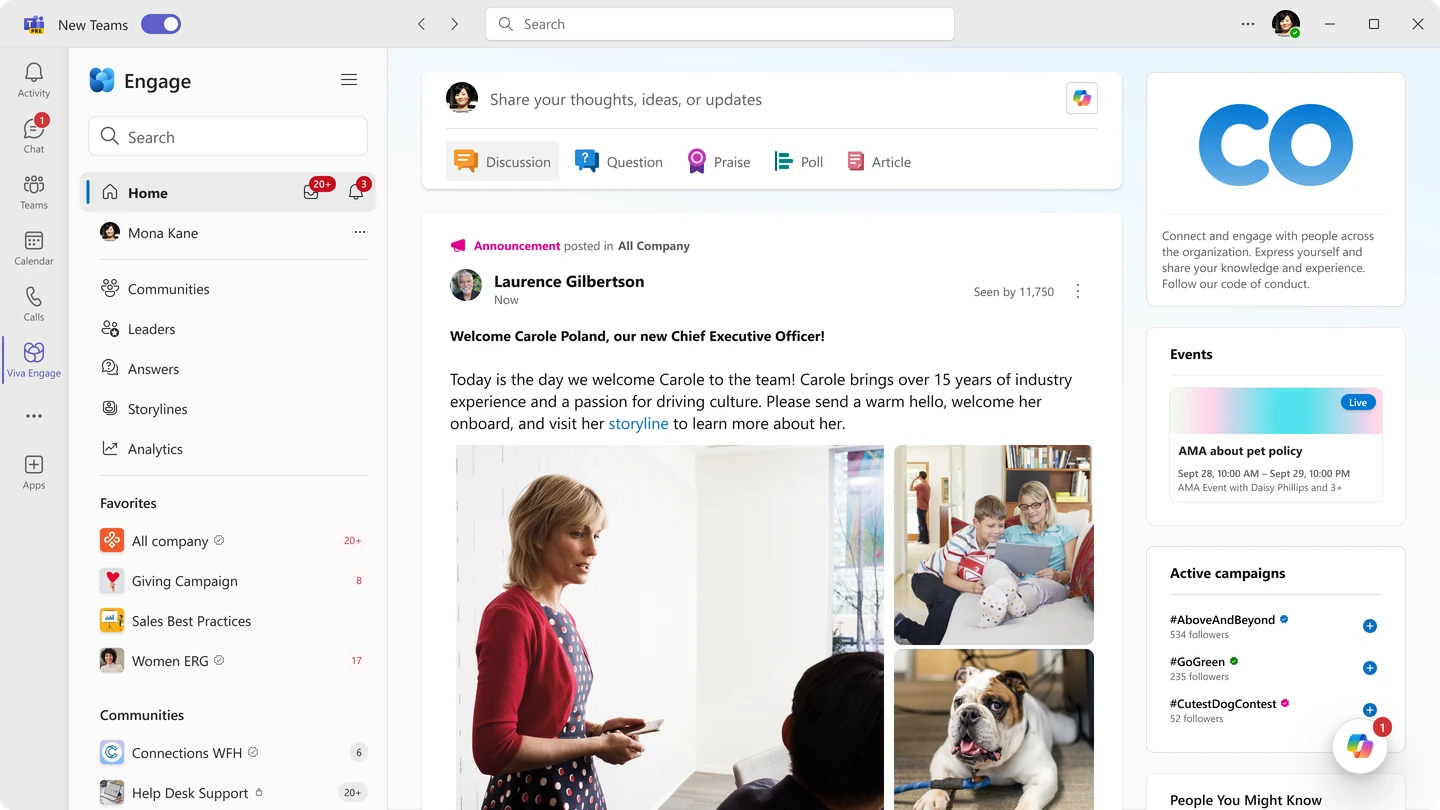Toggle the New Teams switch
Image resolution: width=1440 pixels, height=810 pixels.
(161, 24)
